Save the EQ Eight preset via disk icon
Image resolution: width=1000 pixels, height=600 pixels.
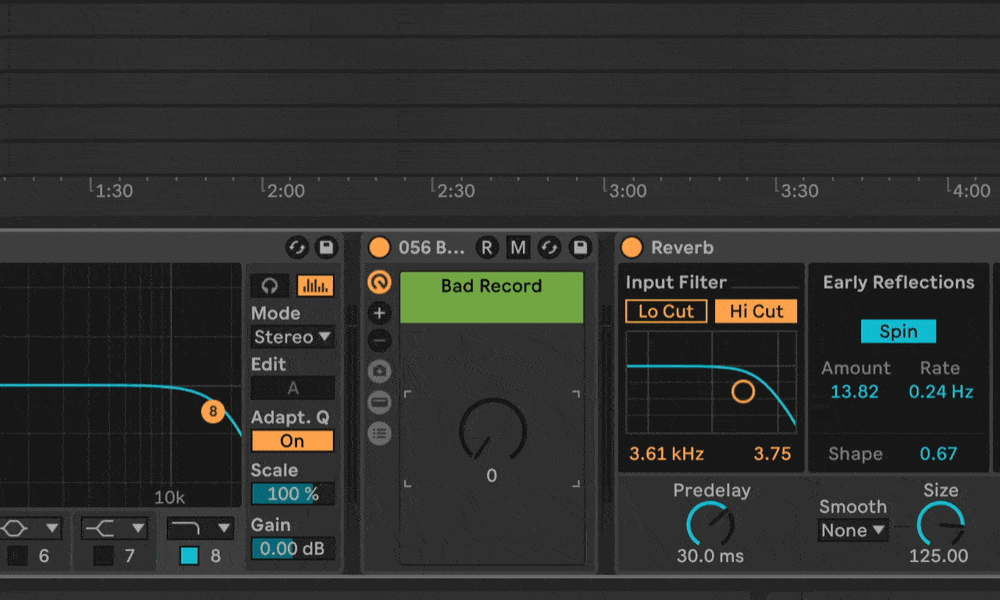(x=326, y=247)
